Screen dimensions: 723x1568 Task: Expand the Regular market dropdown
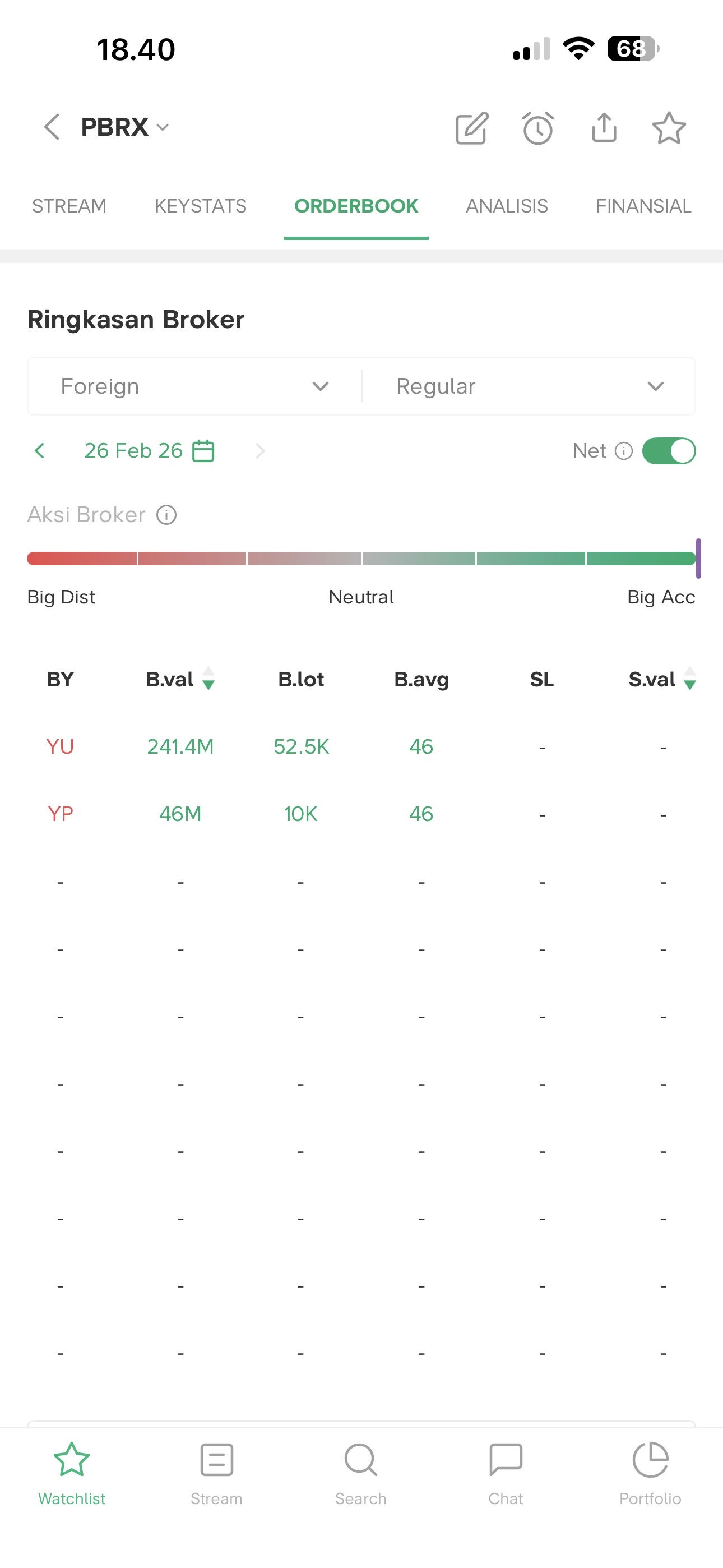(x=529, y=386)
